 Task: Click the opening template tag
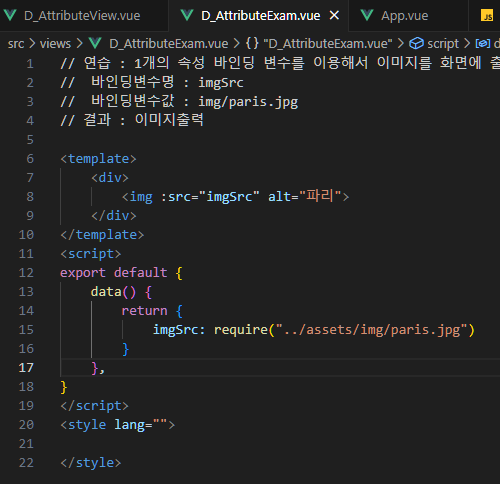pos(98,159)
